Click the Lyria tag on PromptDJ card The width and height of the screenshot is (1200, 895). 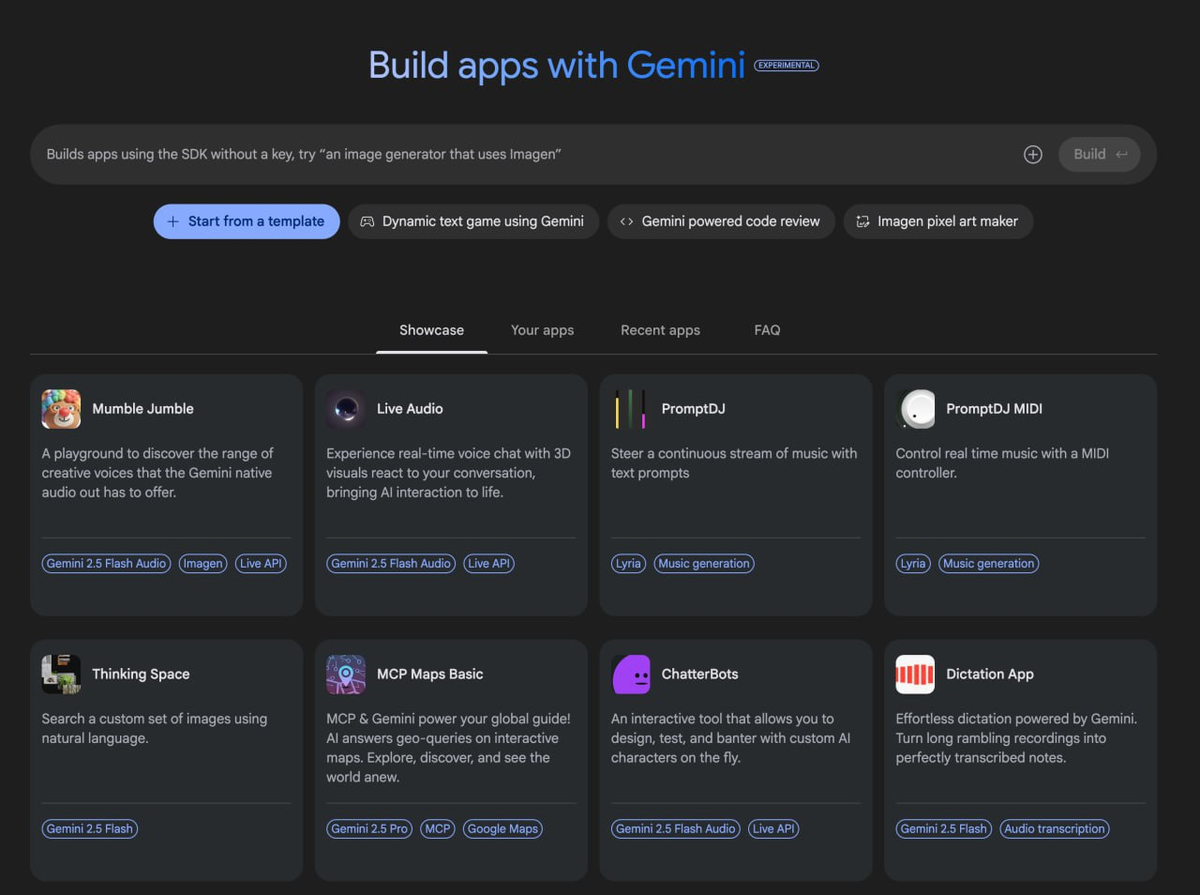629,563
